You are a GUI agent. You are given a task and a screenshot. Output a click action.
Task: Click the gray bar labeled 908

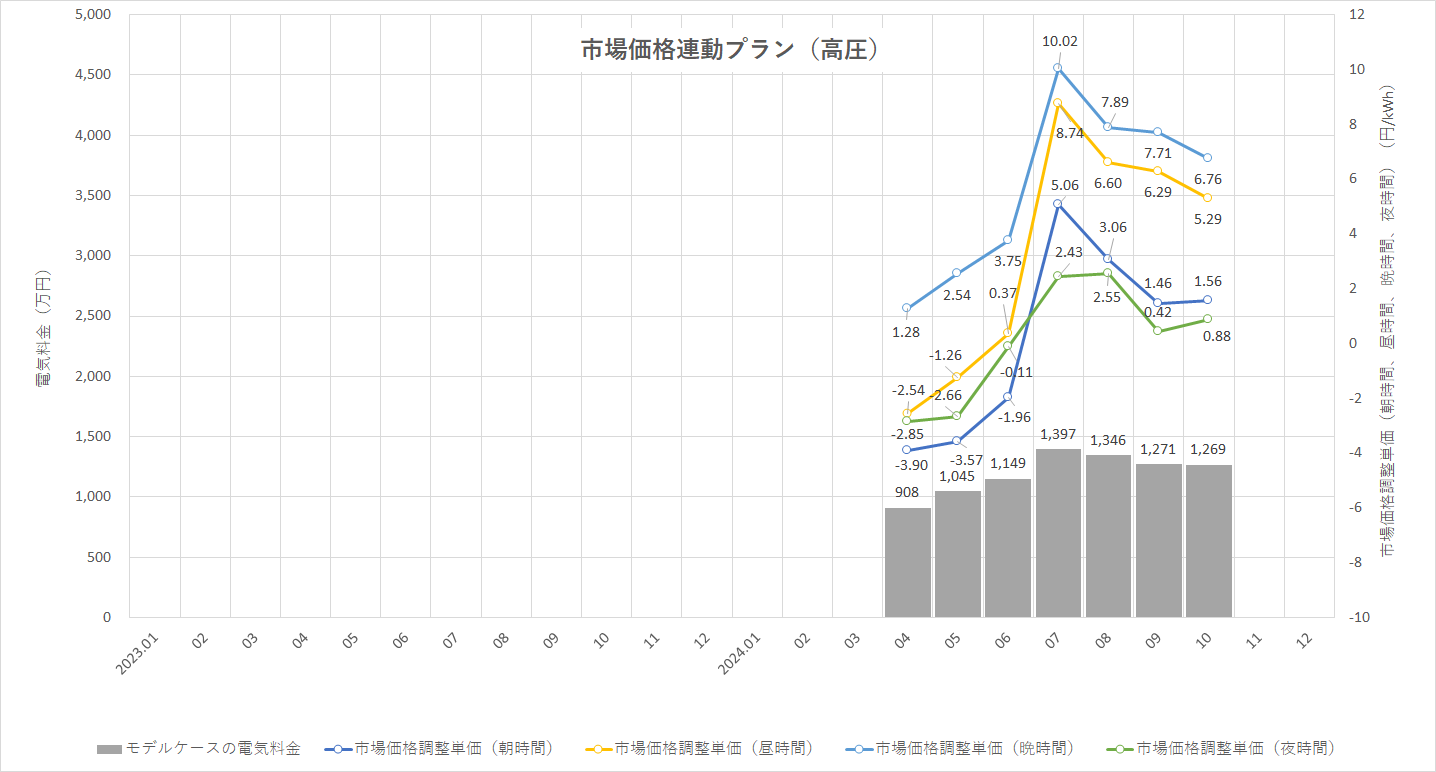[908, 563]
